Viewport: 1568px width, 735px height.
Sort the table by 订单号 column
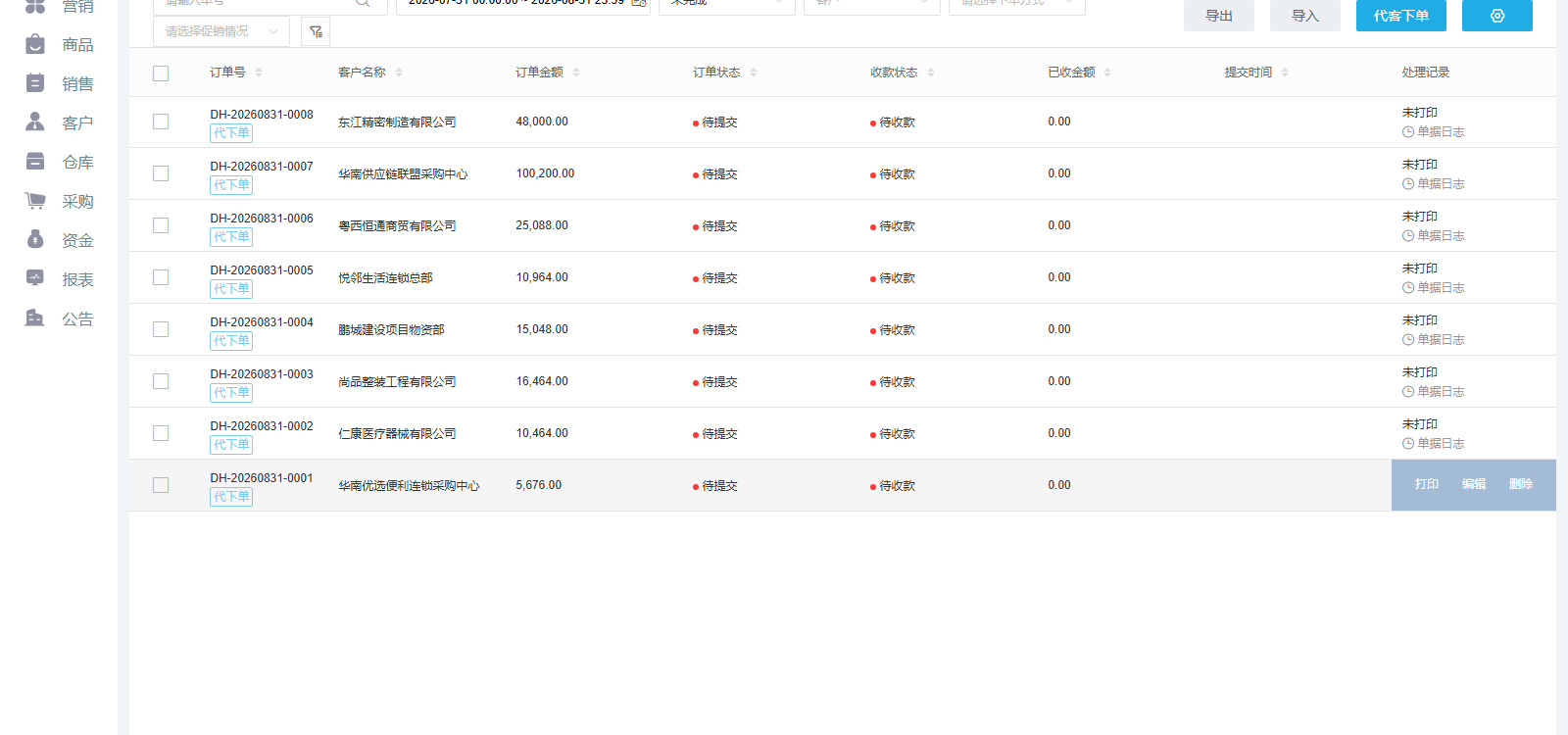point(259,73)
